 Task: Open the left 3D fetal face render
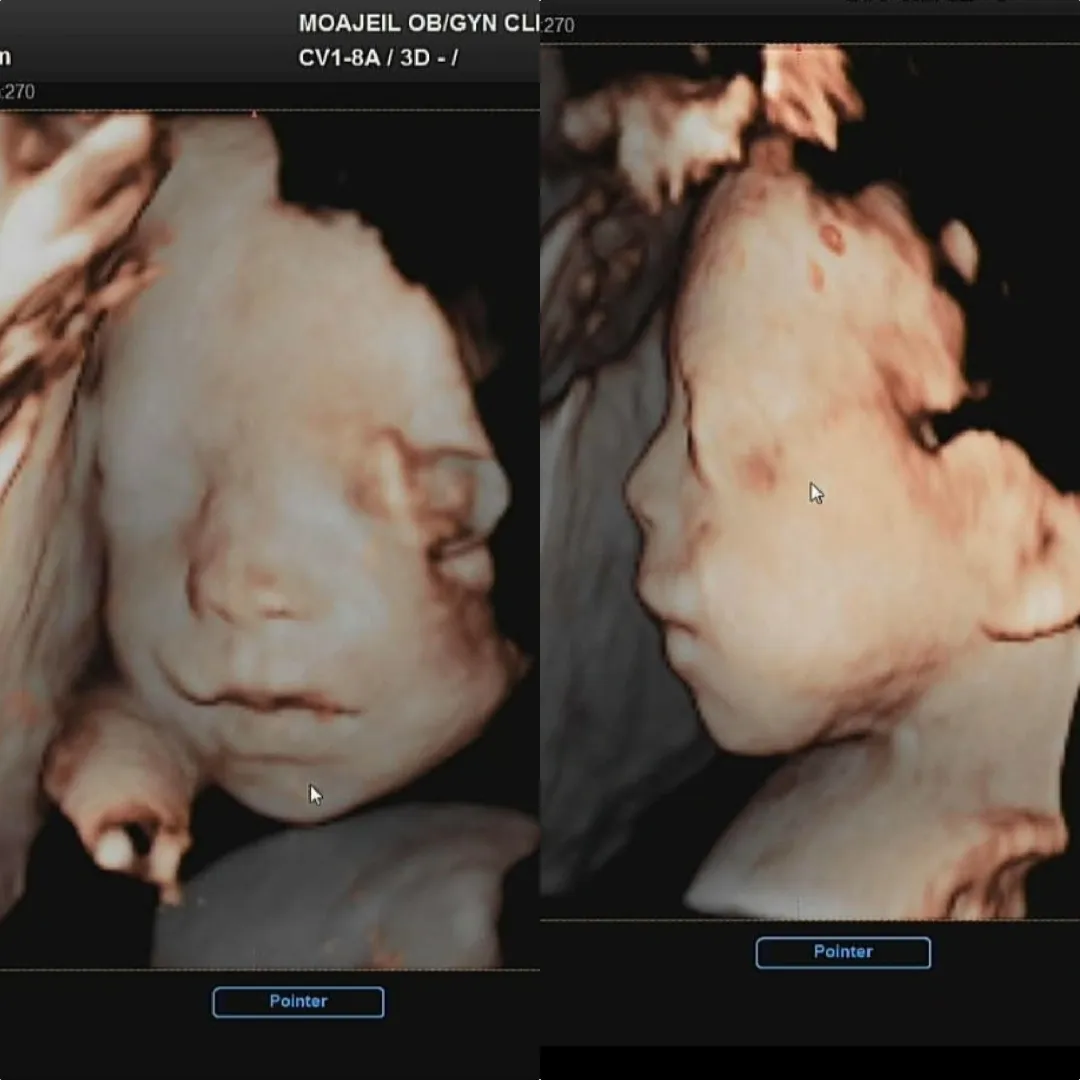pos(269,540)
